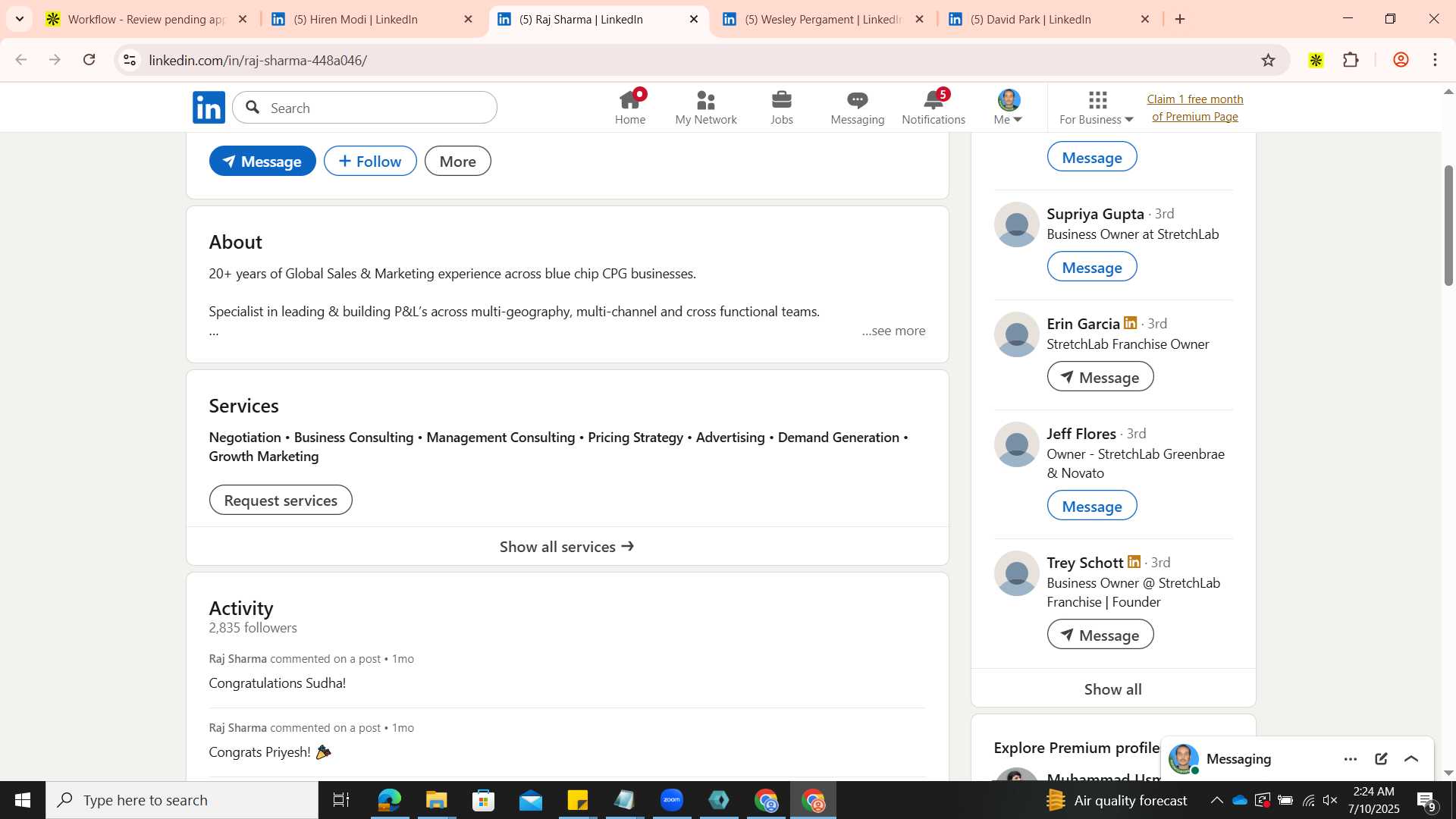This screenshot has width=1456, height=819.
Task: Open Notifications bell icon
Action: tap(933, 108)
